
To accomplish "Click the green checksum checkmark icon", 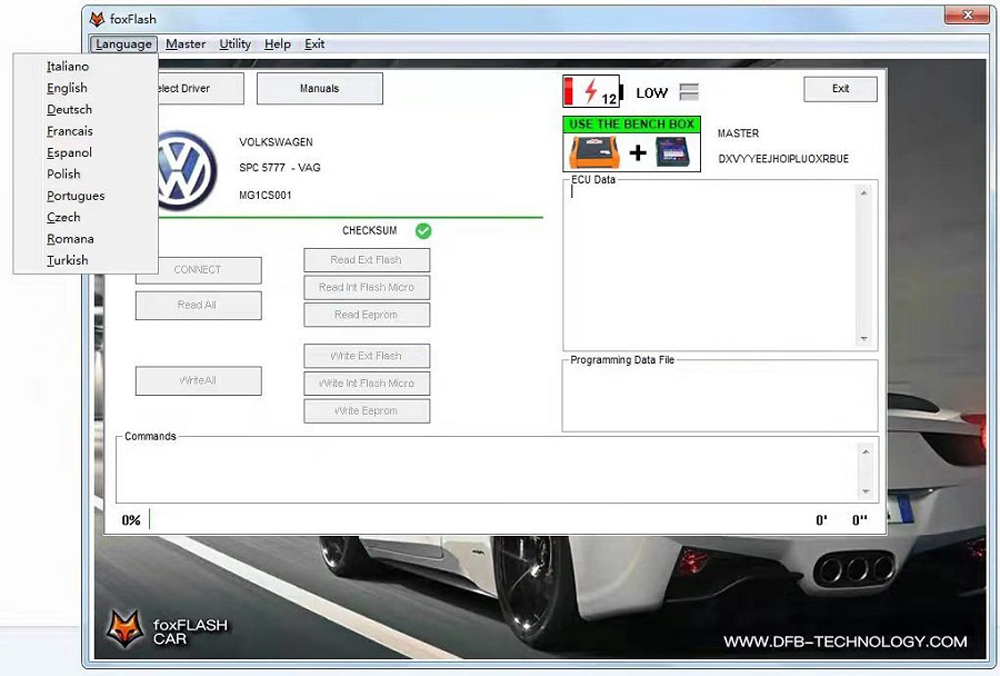I will point(423,231).
